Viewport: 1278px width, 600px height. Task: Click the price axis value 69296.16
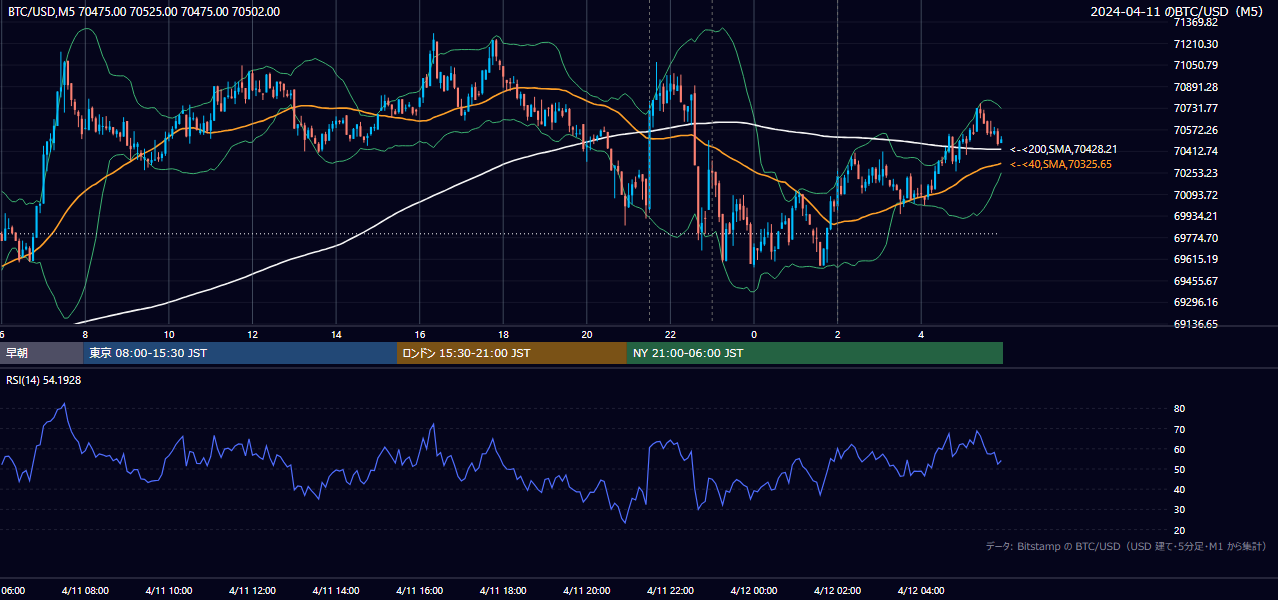1195,302
